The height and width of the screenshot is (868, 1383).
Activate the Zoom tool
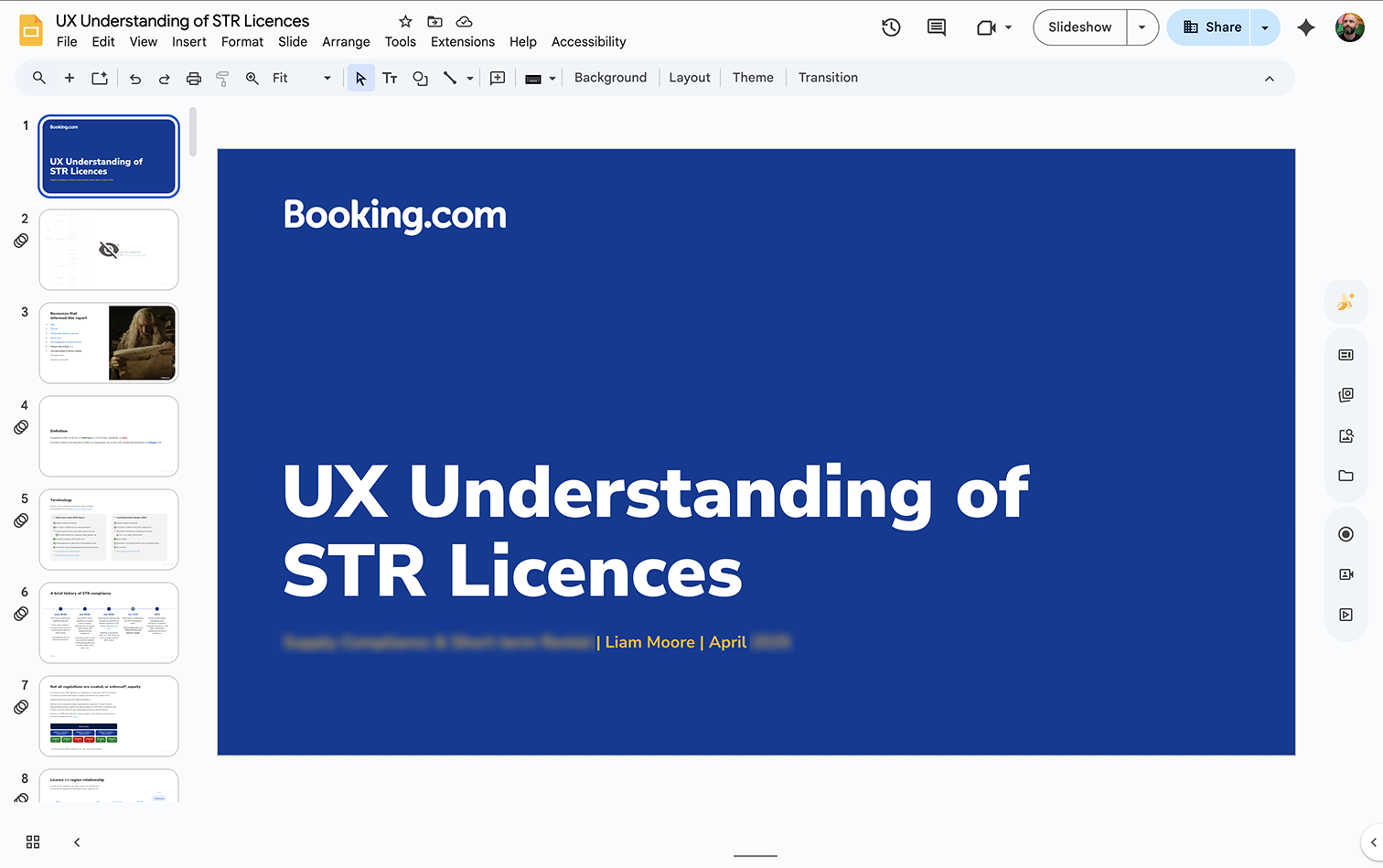click(252, 78)
